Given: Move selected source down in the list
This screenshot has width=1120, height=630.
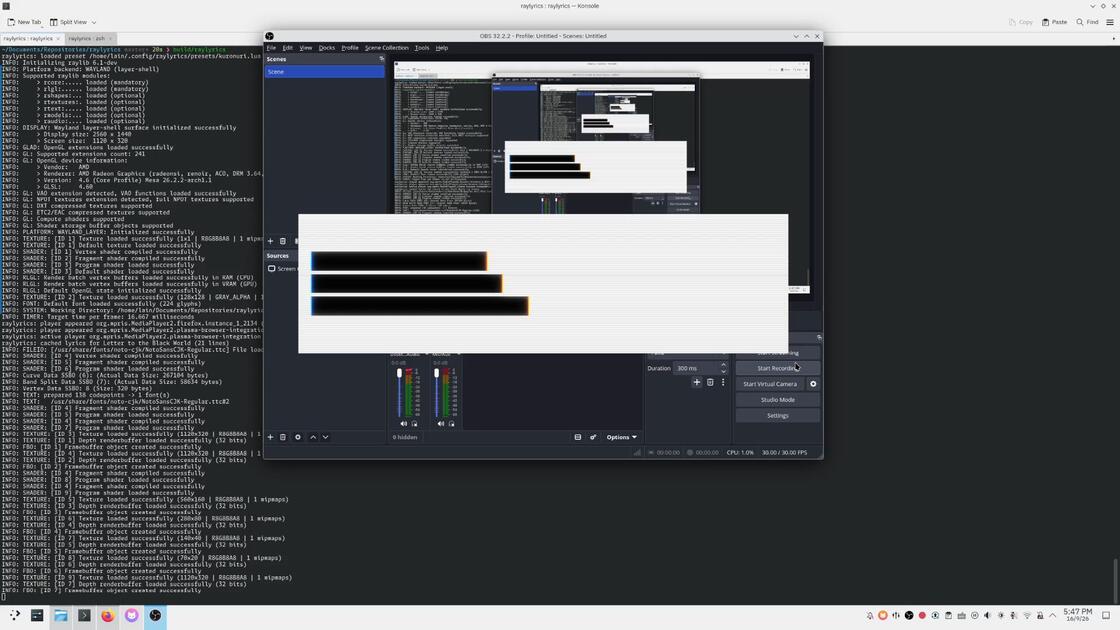Looking at the screenshot, I should tap(326, 437).
